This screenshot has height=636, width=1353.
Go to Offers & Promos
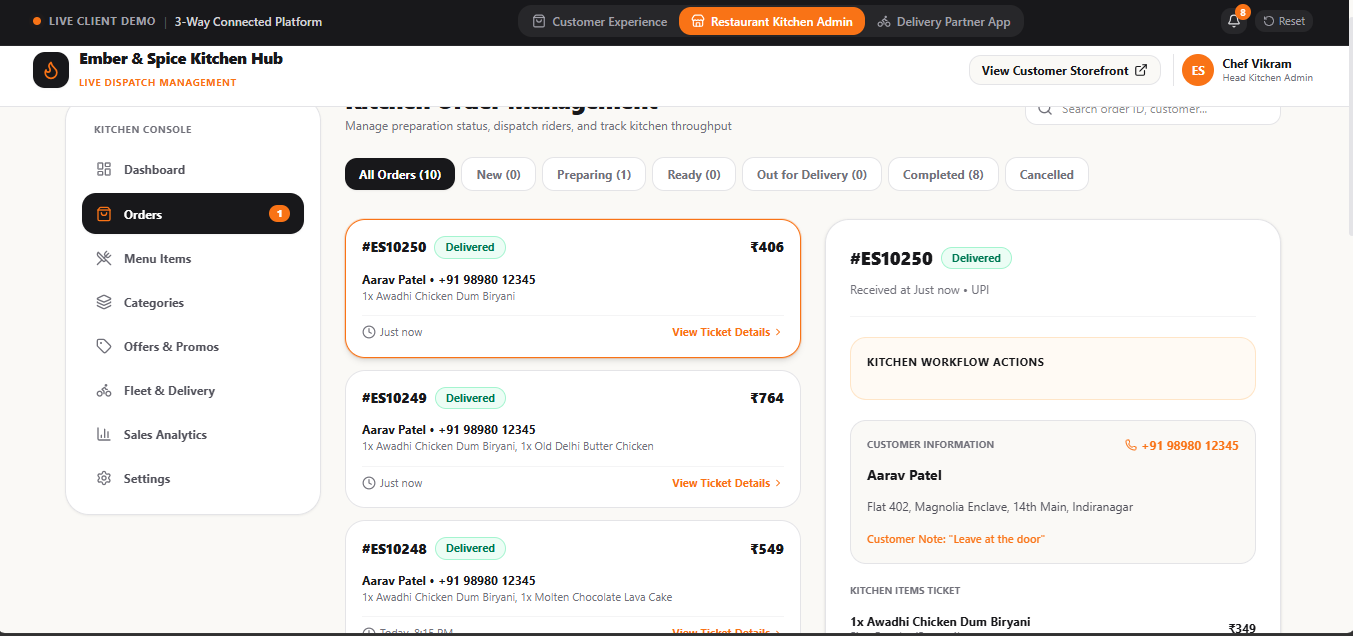tap(193, 346)
